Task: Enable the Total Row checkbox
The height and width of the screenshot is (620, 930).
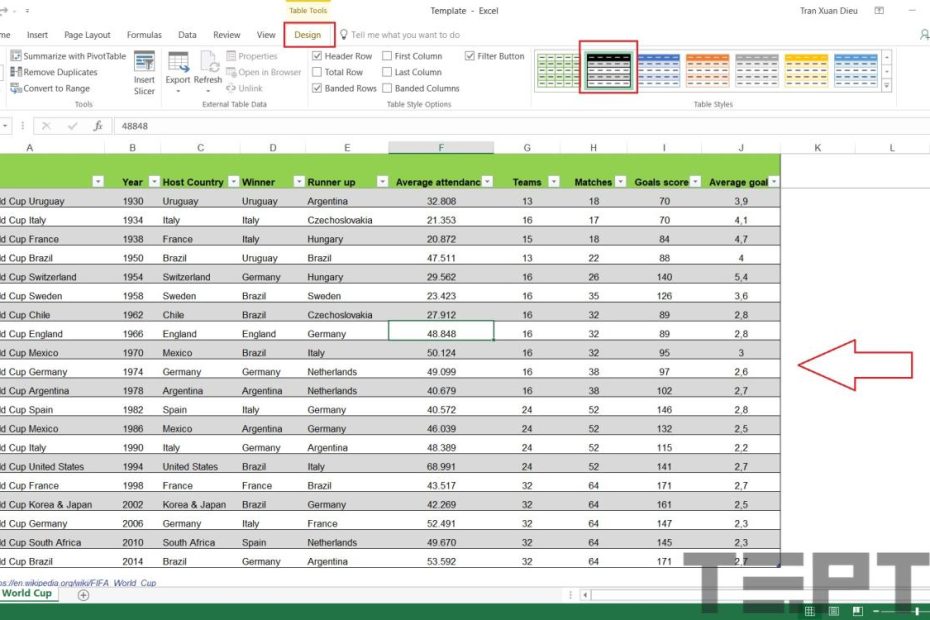Action: coord(317,72)
